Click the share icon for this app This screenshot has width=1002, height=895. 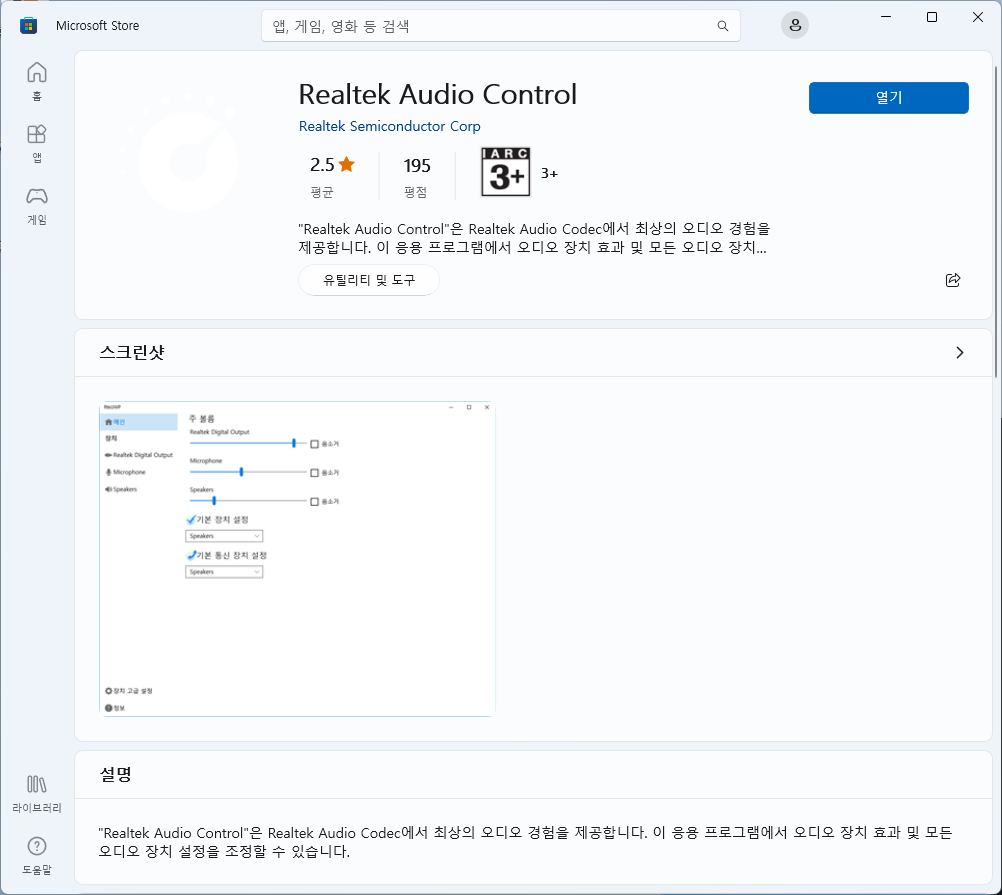click(953, 280)
